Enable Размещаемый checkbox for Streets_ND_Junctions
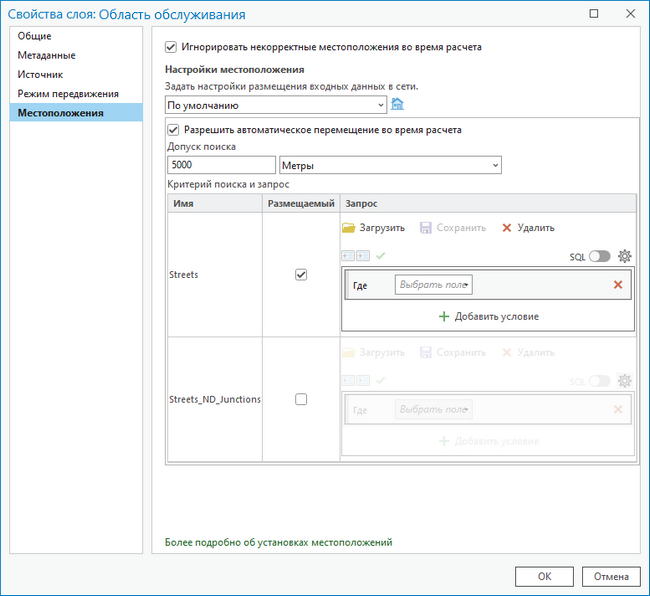Screen dimensions: 650x596 pos(301,399)
